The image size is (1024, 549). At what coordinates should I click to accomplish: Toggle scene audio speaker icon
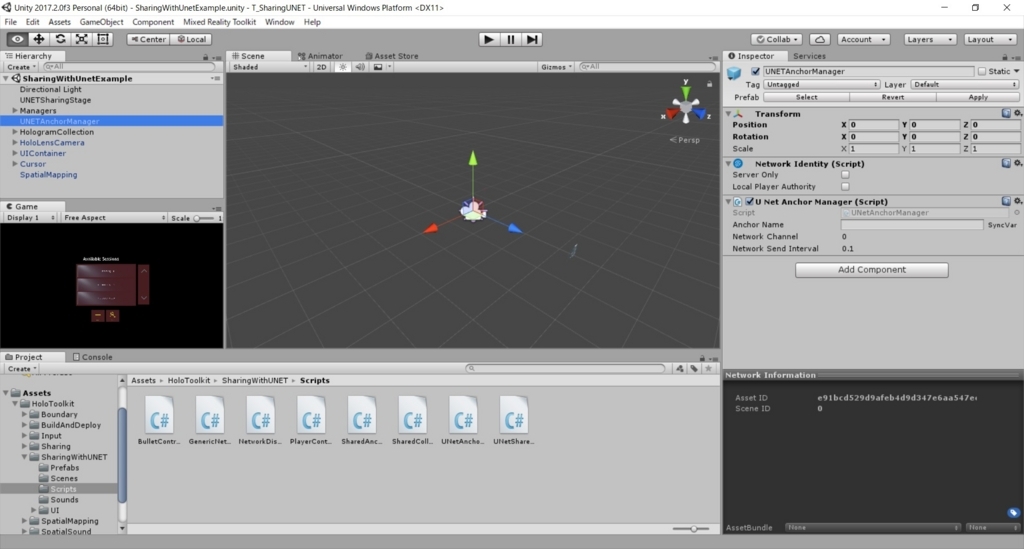(360, 67)
